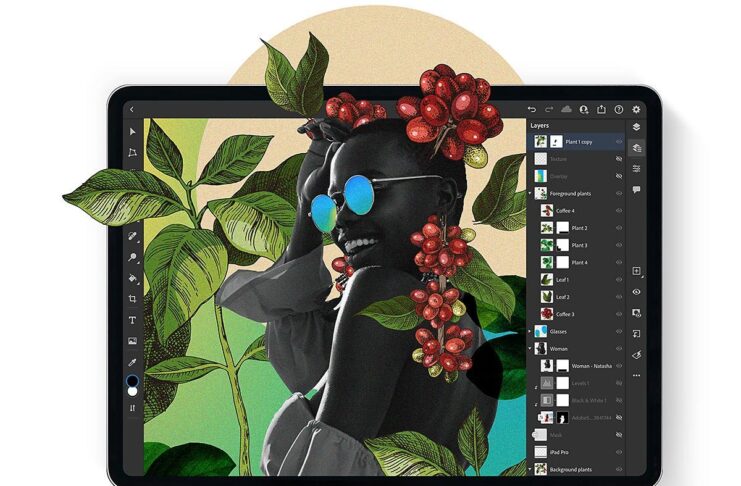Screen dimensions: 741x486
Task: Hide the iPad Pro layer
Action: 619,452
